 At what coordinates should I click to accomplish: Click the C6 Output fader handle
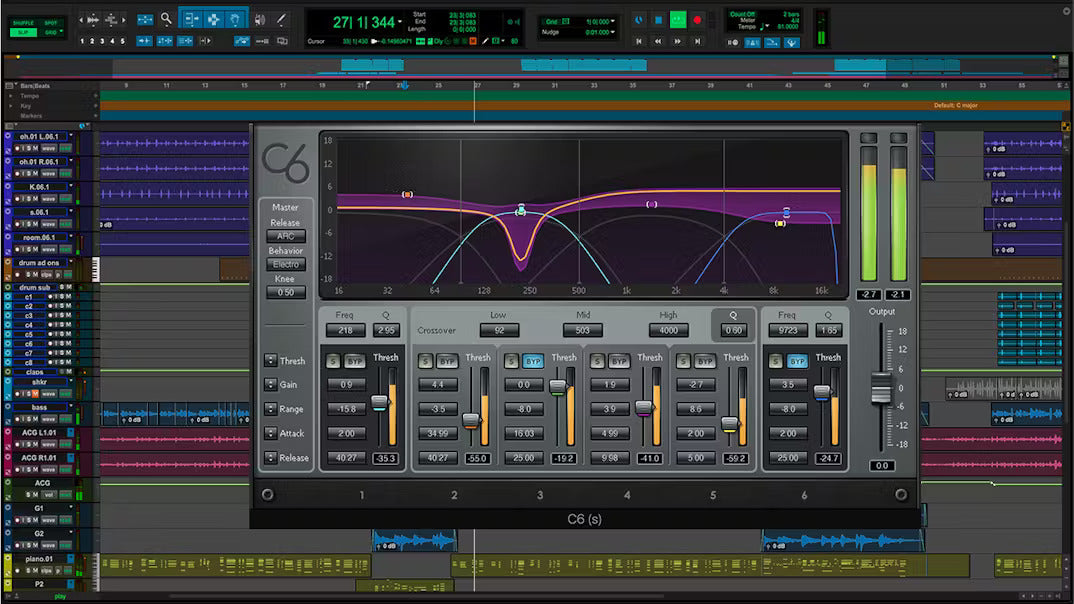coord(881,388)
